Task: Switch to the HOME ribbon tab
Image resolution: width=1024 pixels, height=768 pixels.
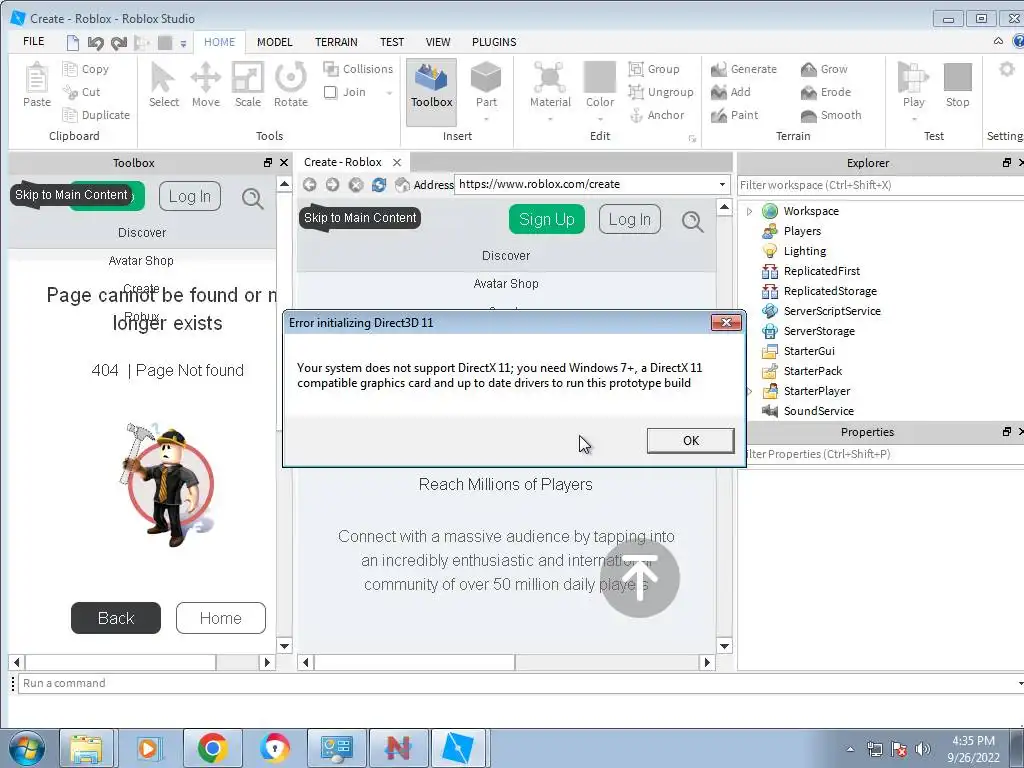Action: 219,42
